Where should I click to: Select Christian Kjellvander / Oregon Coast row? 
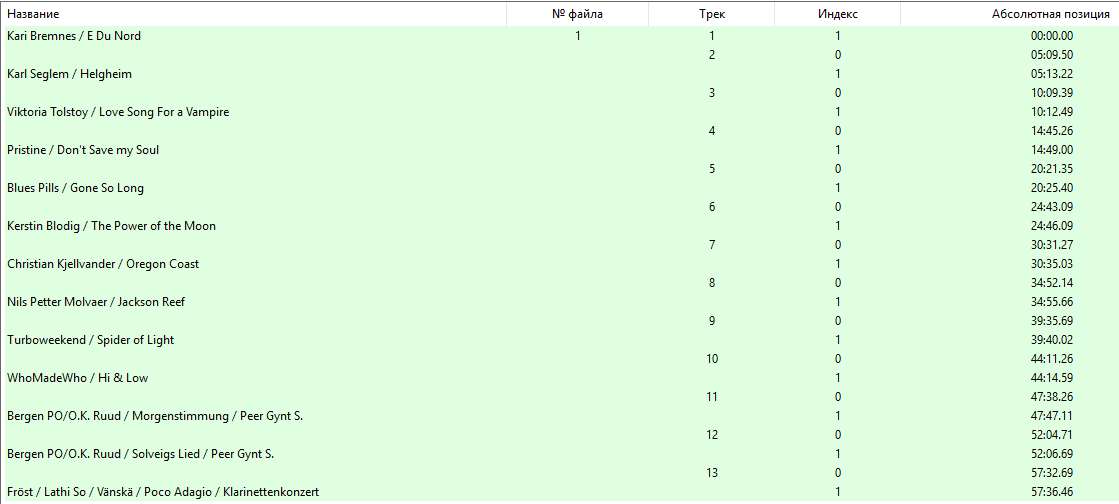click(560, 263)
